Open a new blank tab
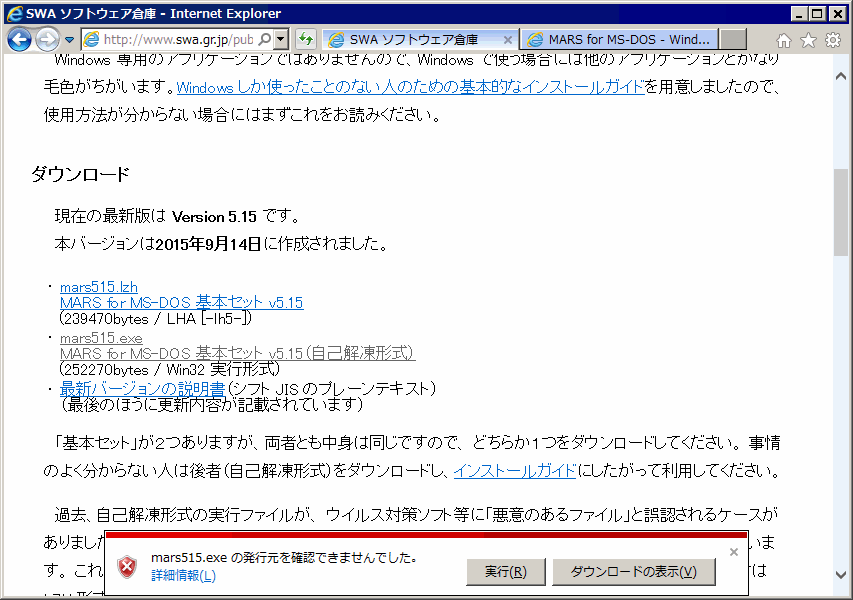Viewport: 853px width, 600px height. pyautogui.click(x=733, y=40)
